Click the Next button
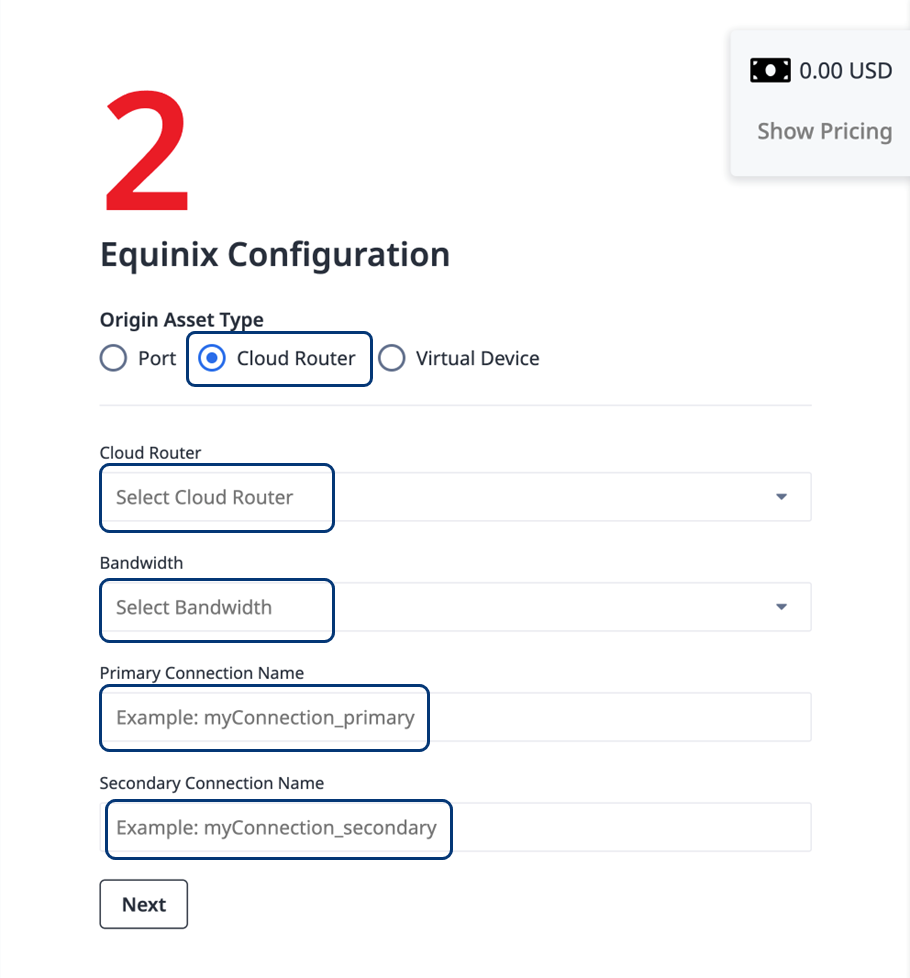 (x=143, y=904)
